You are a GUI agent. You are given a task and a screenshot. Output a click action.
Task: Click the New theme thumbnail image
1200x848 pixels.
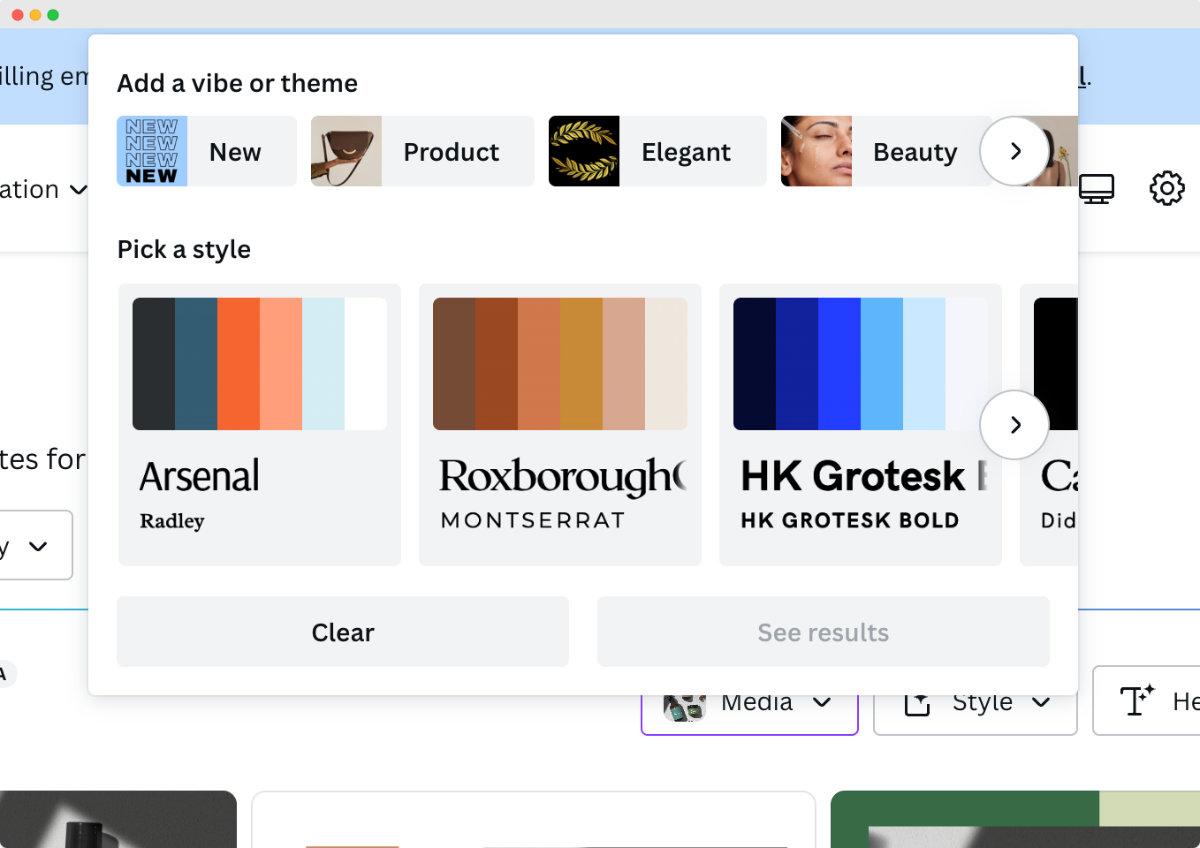(x=152, y=151)
